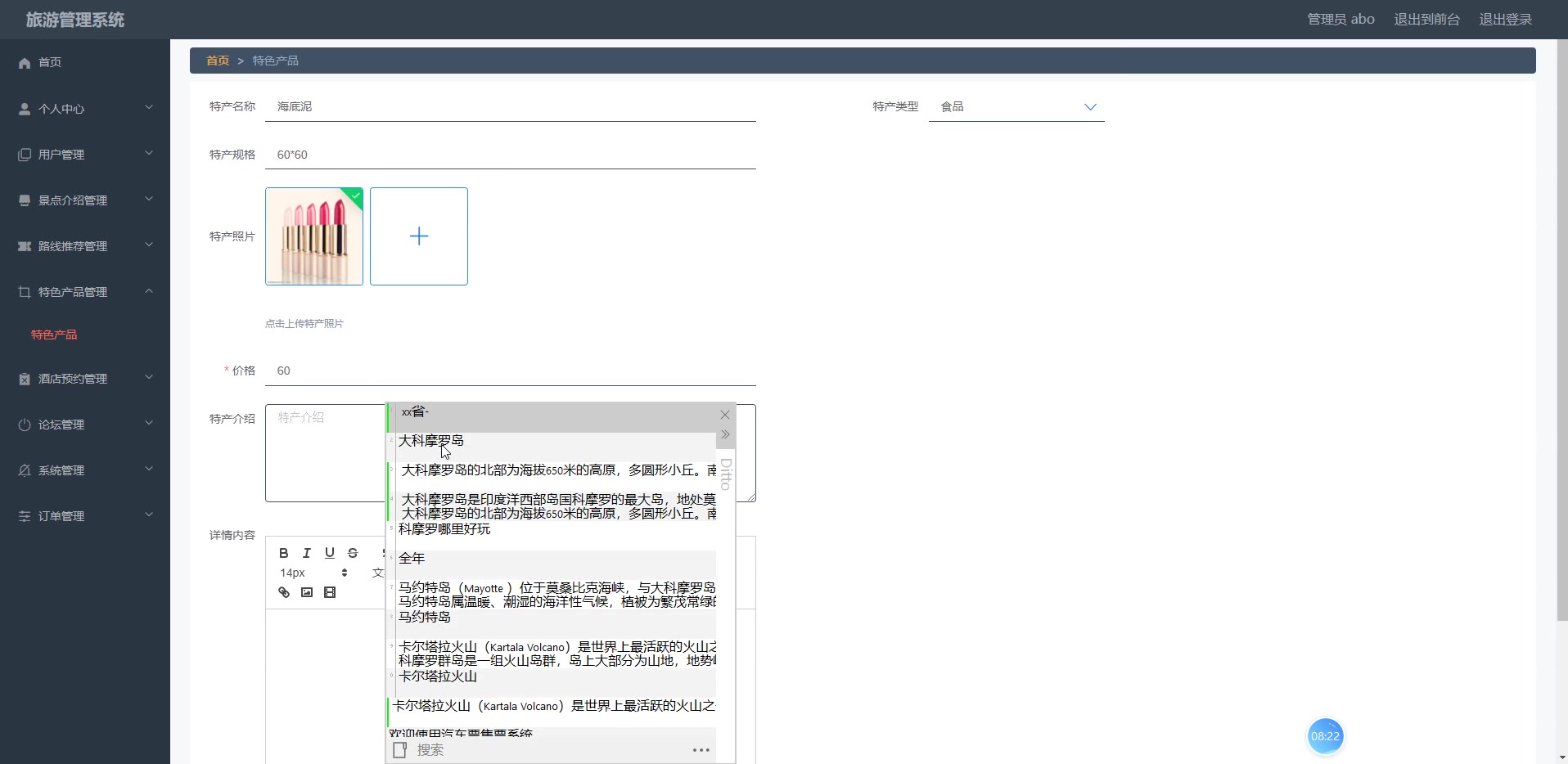Click the uploaded lipstick photo thumbnail
1568x764 pixels.
pos(314,236)
